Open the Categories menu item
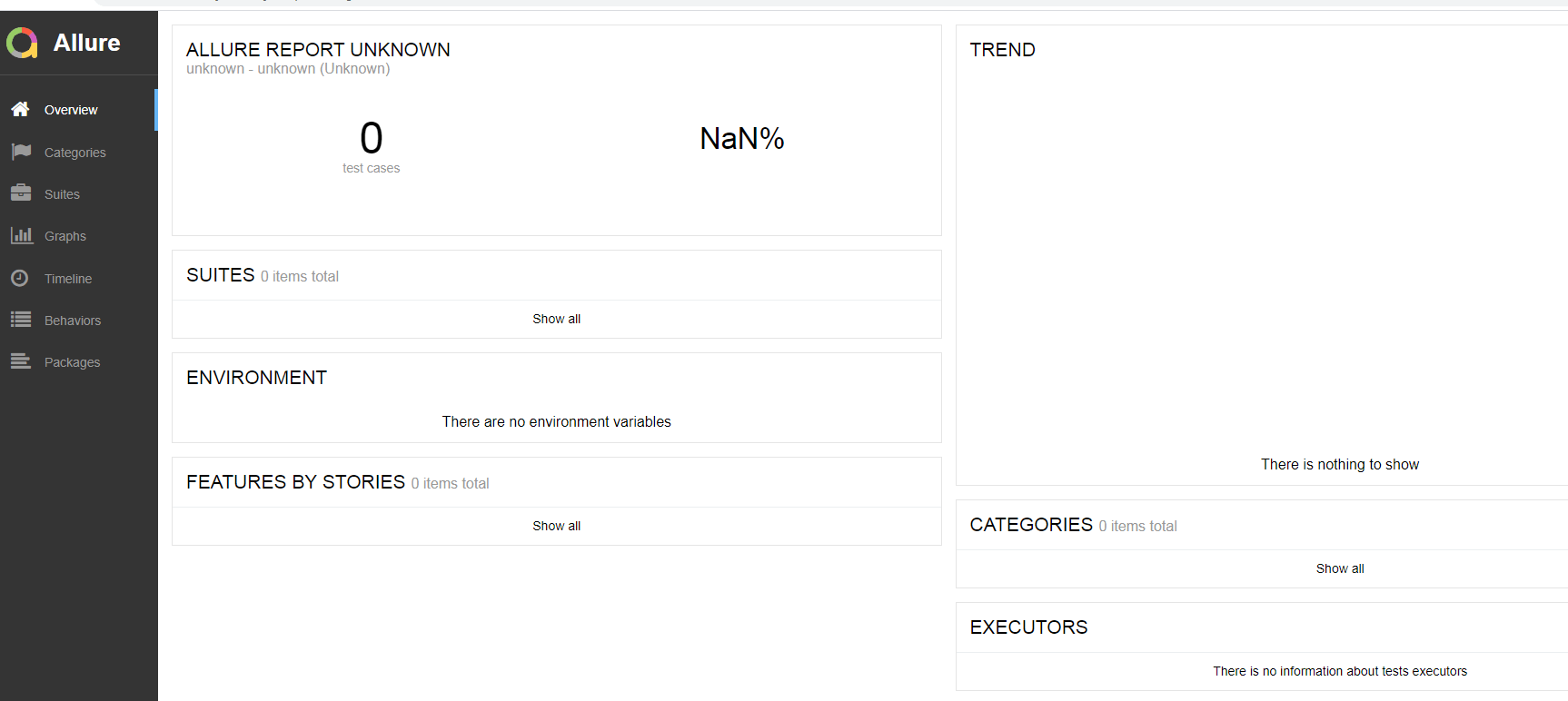Screen dimensions: 1568x701 79,153
